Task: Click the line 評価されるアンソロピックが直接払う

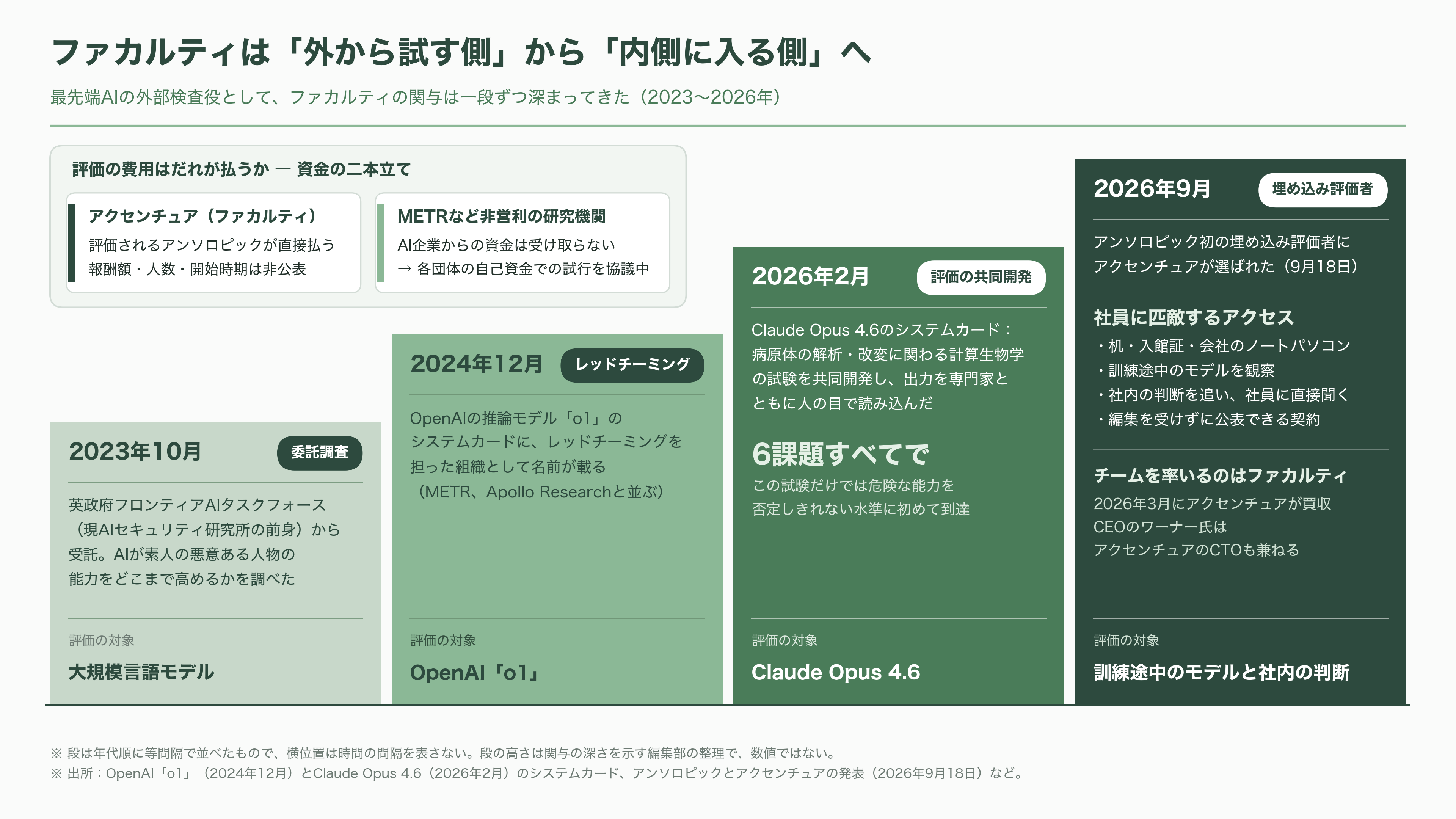Action: pos(212,245)
